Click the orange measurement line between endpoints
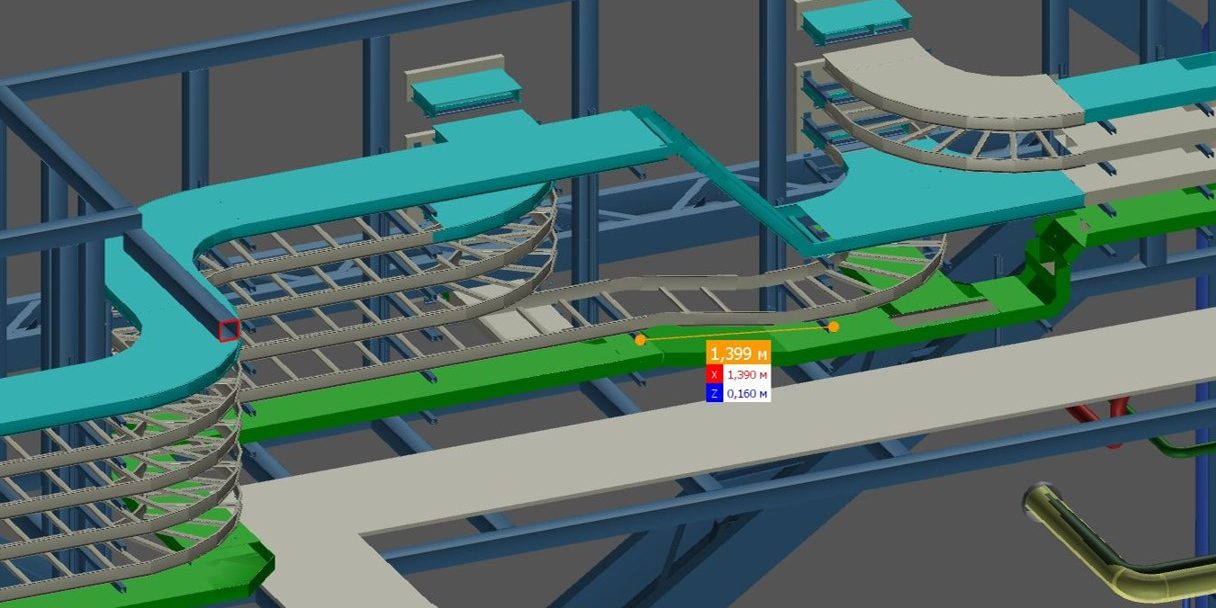 737,333
